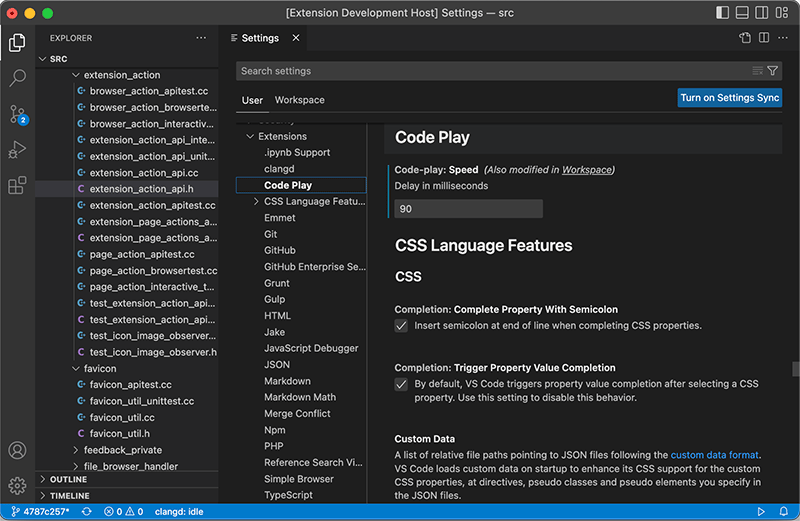Select clangd in settings tree
The height and width of the screenshot is (521, 800).
[279, 169]
